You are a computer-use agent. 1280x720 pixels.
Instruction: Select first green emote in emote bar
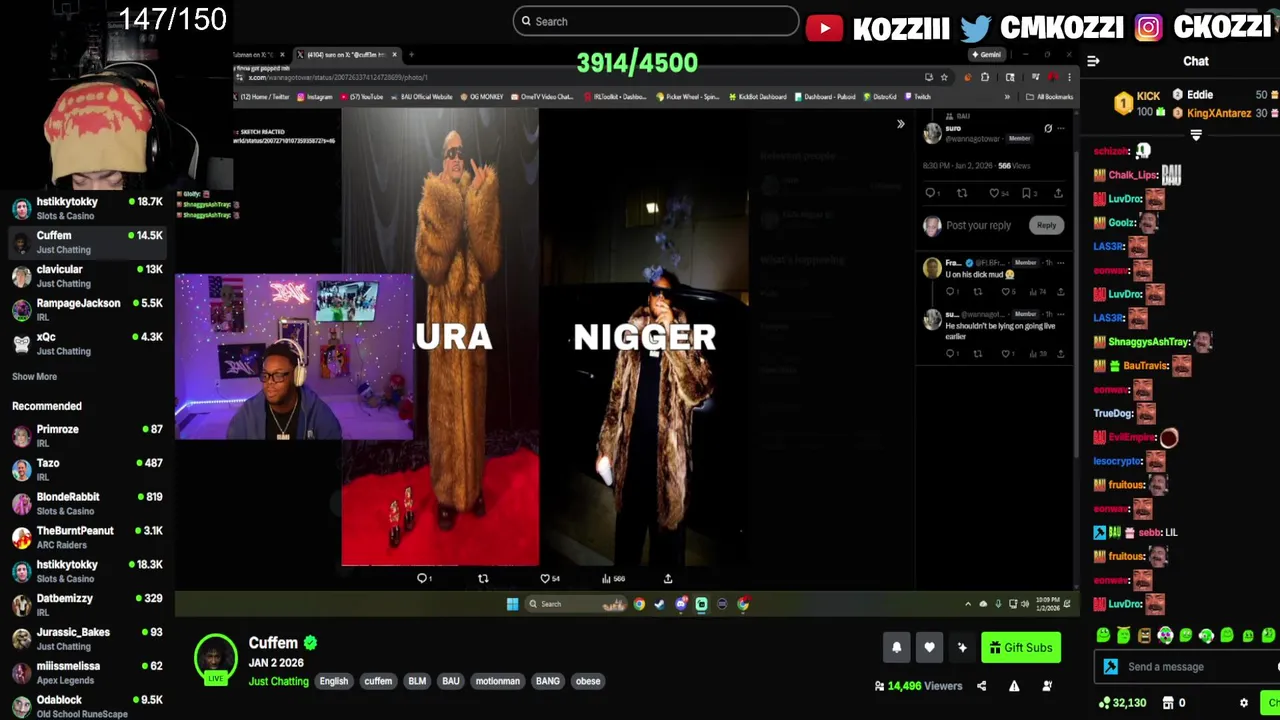click(x=1103, y=635)
